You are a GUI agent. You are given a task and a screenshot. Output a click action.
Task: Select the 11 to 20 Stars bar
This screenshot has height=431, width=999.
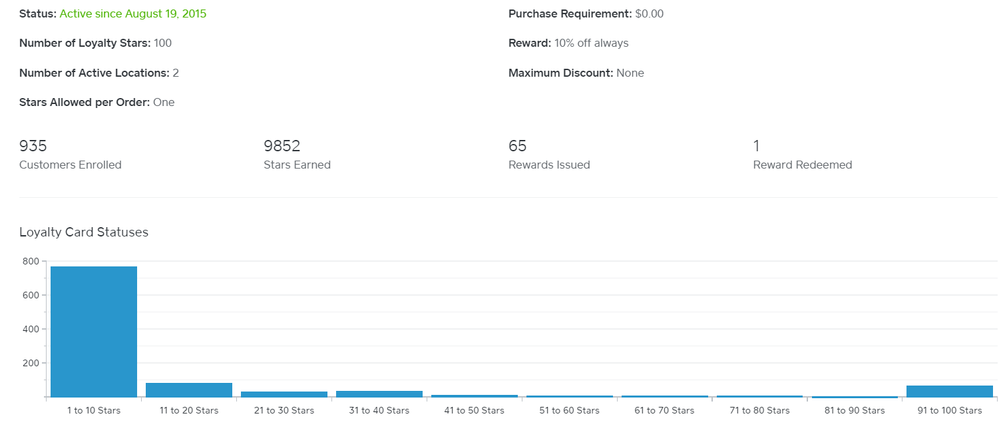188,390
